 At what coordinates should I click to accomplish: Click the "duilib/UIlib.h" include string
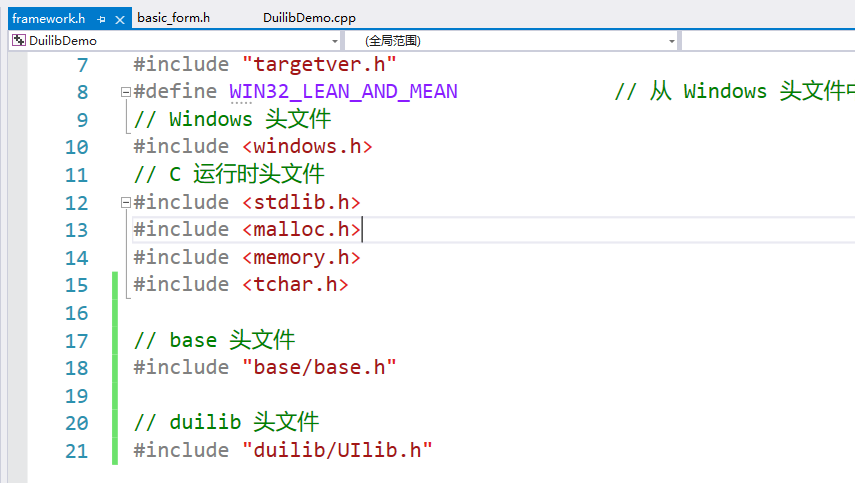[337, 450]
